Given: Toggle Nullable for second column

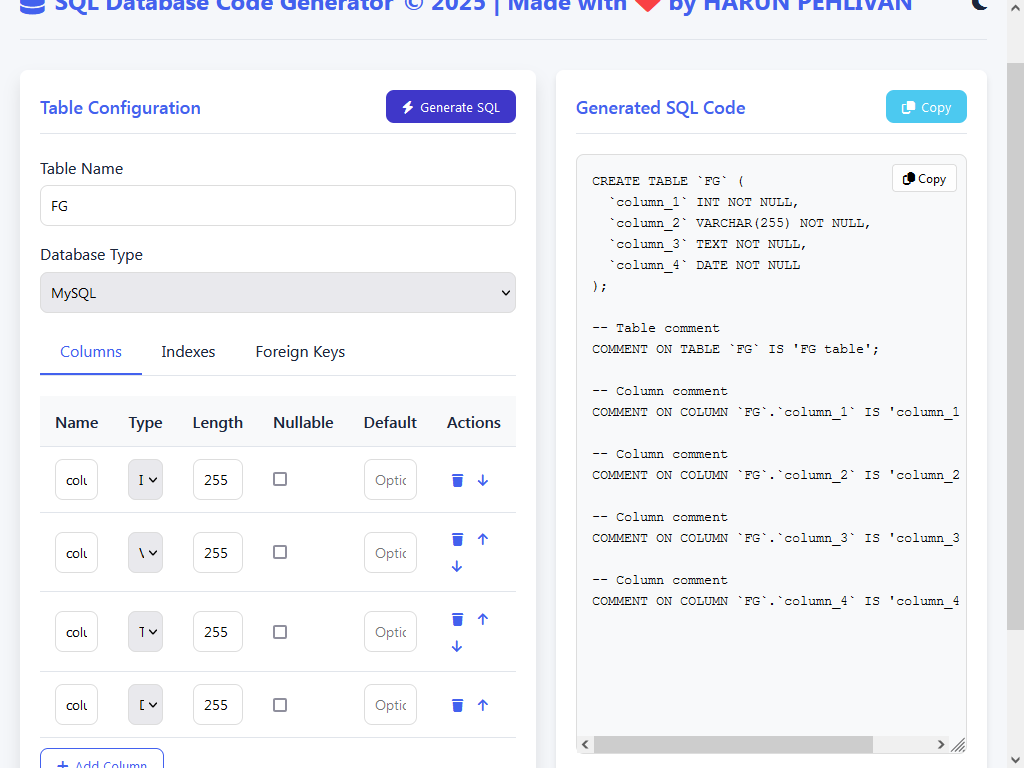Looking at the screenshot, I should click(x=280, y=552).
